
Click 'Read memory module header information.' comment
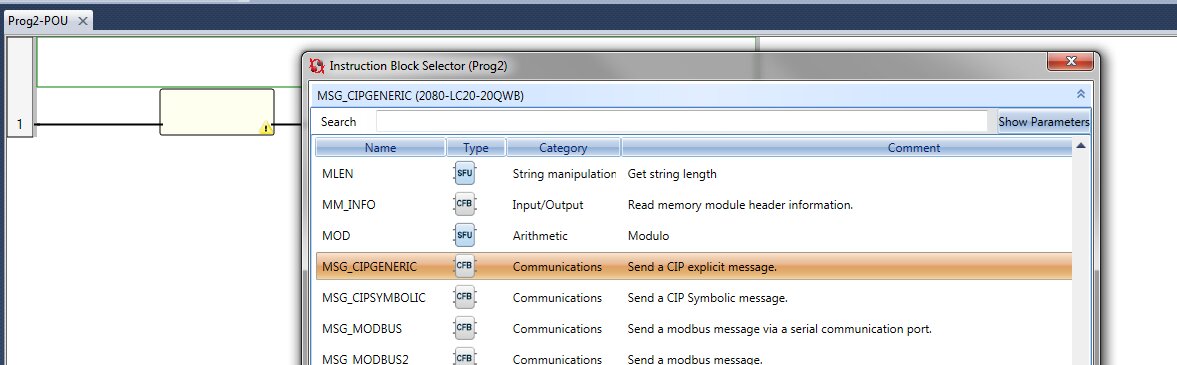tap(740, 204)
